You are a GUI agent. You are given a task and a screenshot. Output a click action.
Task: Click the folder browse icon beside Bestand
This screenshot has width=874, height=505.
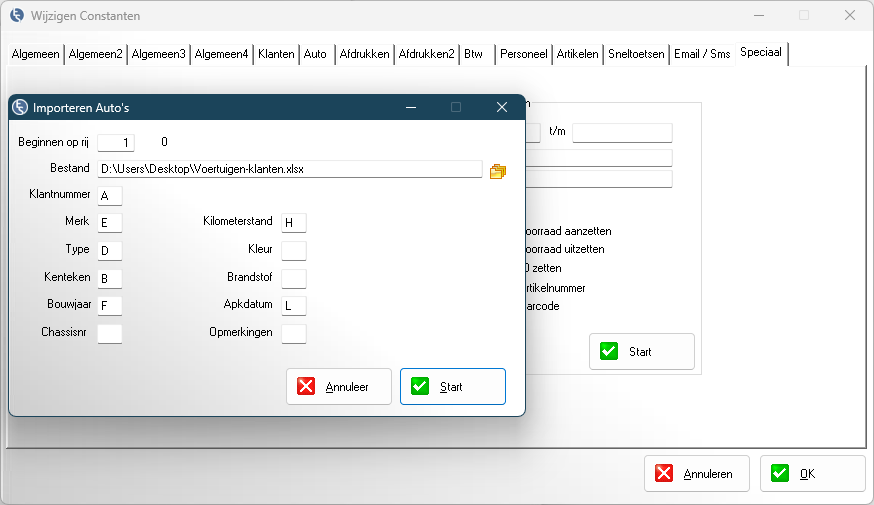498,170
